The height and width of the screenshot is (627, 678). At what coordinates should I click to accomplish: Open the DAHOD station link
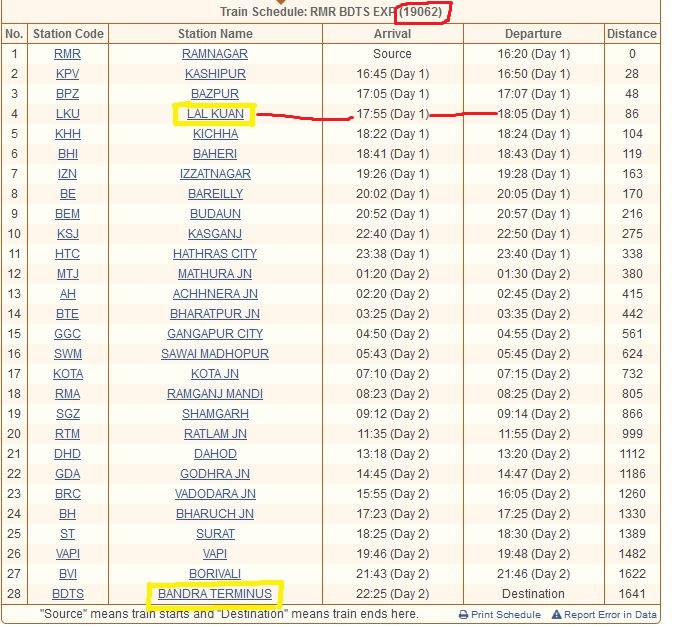215,454
